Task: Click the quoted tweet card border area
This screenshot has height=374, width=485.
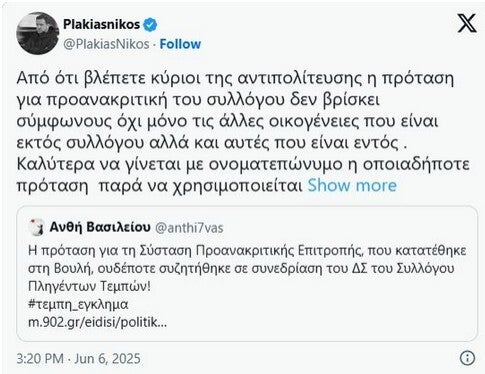Action: coord(247,274)
